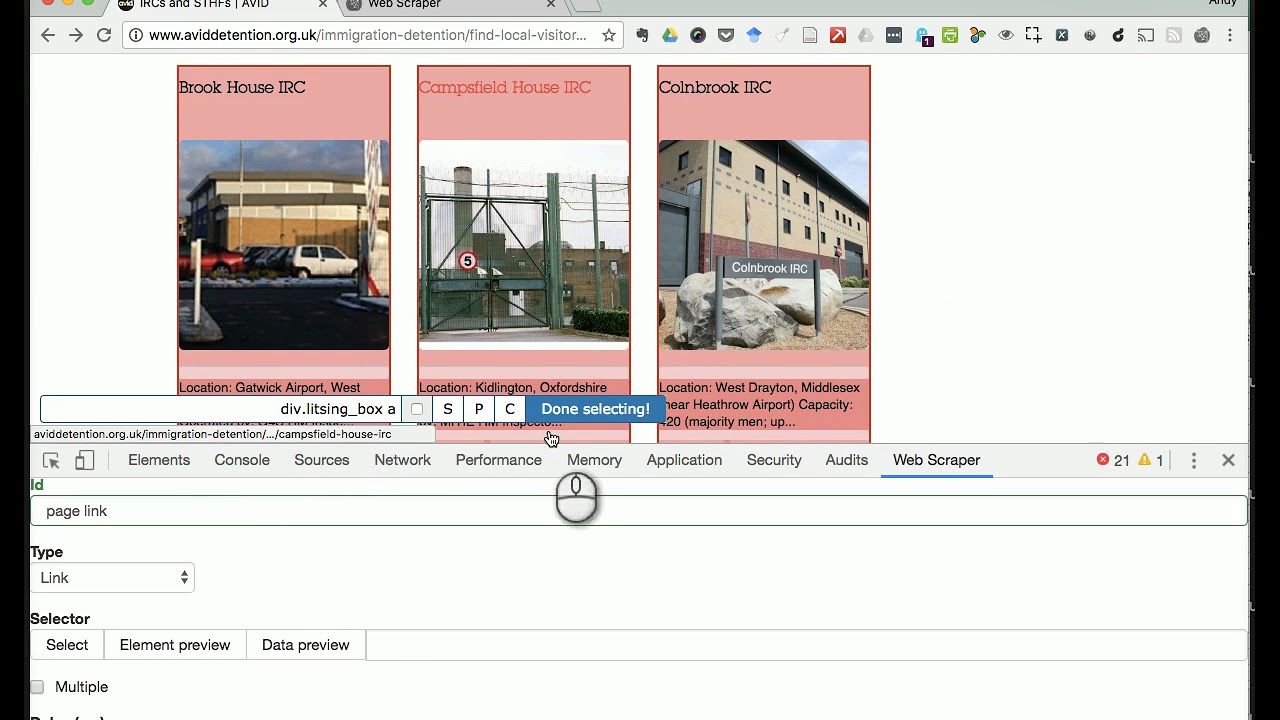
Task: Click Element preview button
Action: point(175,645)
